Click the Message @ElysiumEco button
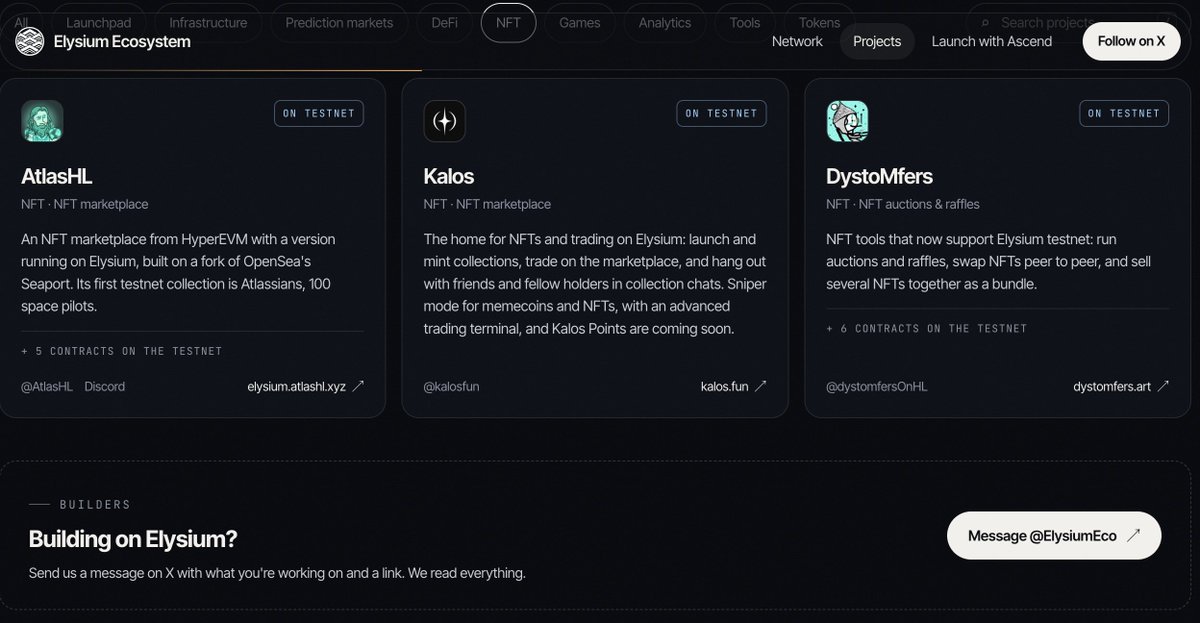1200x623 pixels. pos(1054,535)
